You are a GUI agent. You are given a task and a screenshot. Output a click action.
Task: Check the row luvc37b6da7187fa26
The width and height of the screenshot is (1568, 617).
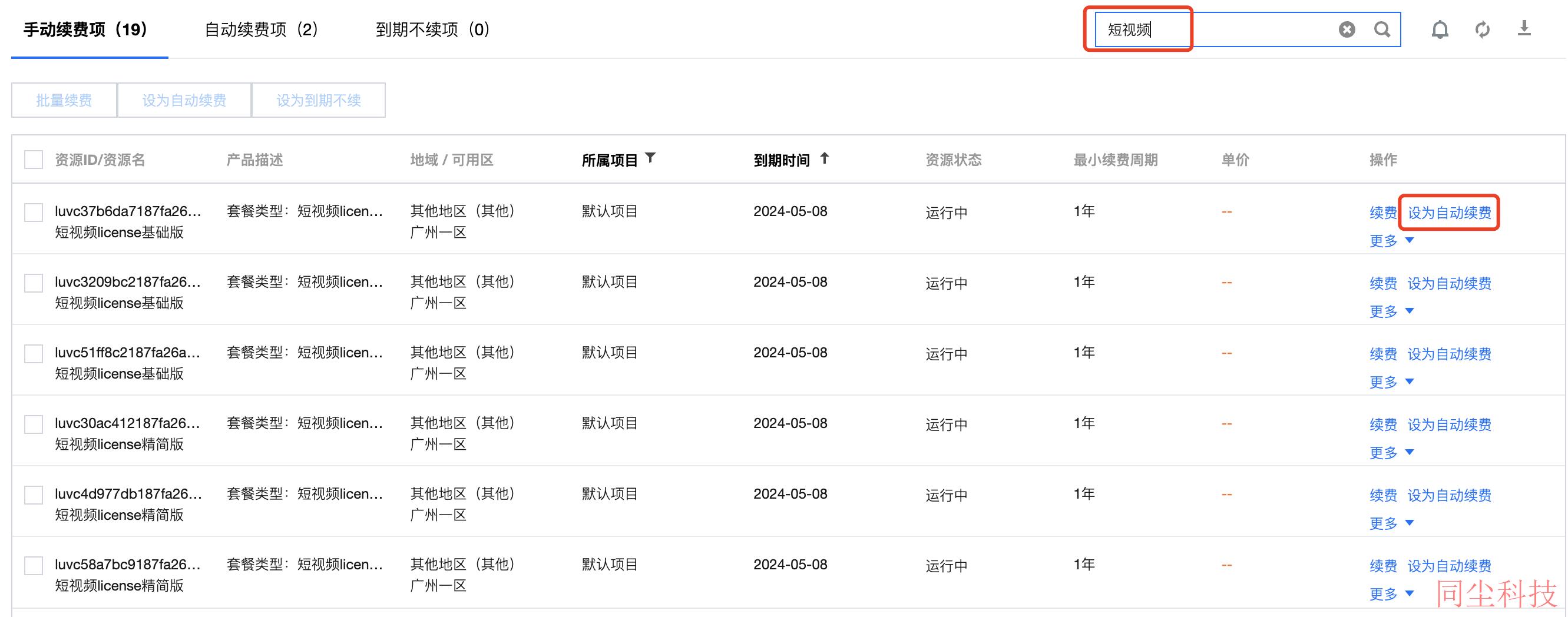click(x=34, y=213)
